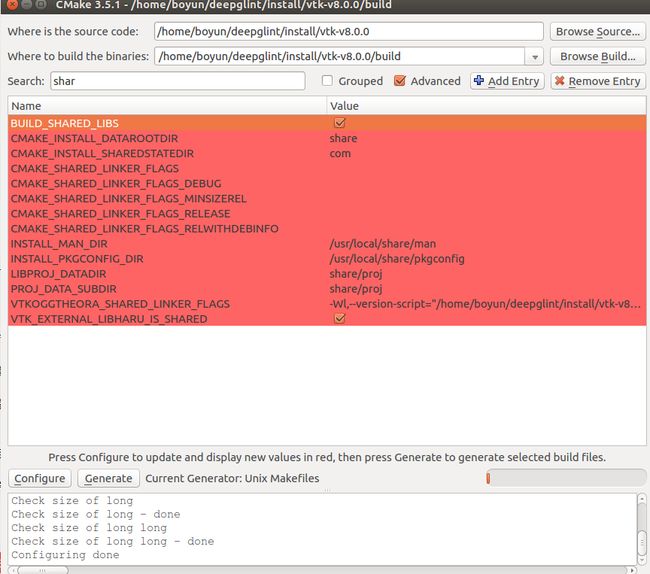This screenshot has width=650, height=574.
Task: Open the build binaries path dropdown
Action: 535,56
